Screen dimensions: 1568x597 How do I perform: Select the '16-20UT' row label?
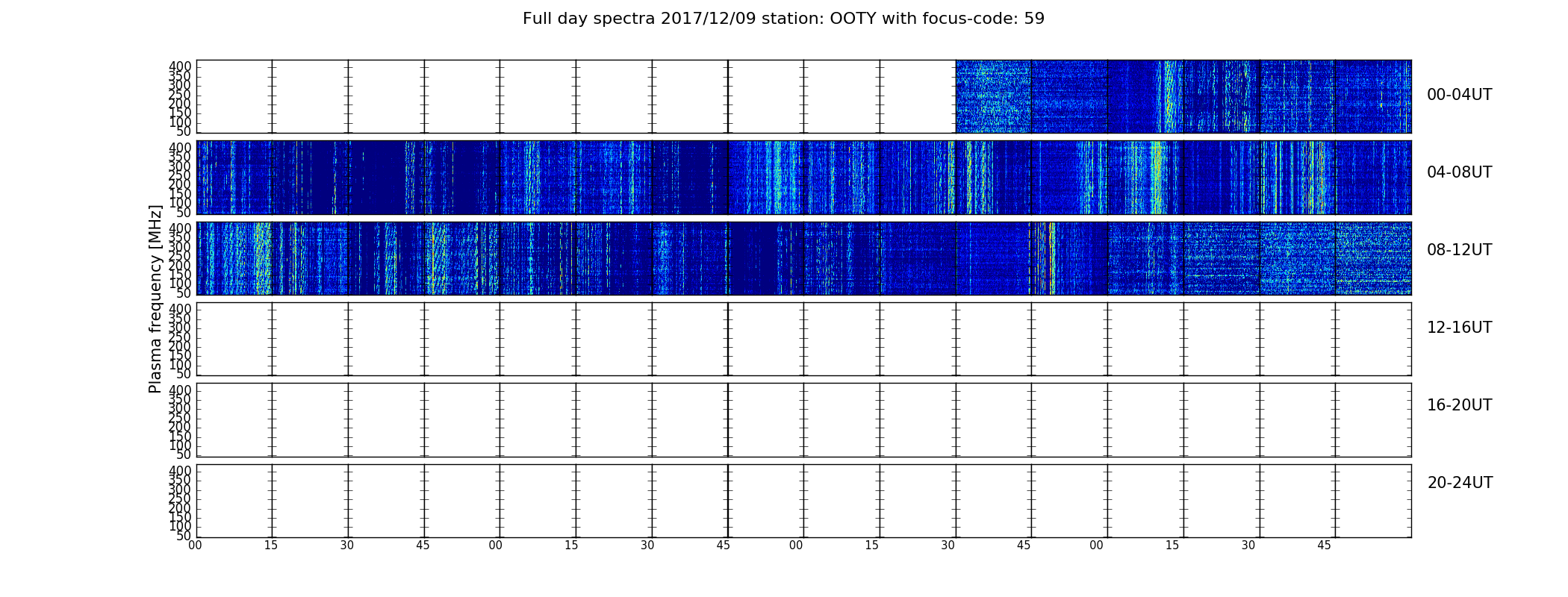[1459, 405]
